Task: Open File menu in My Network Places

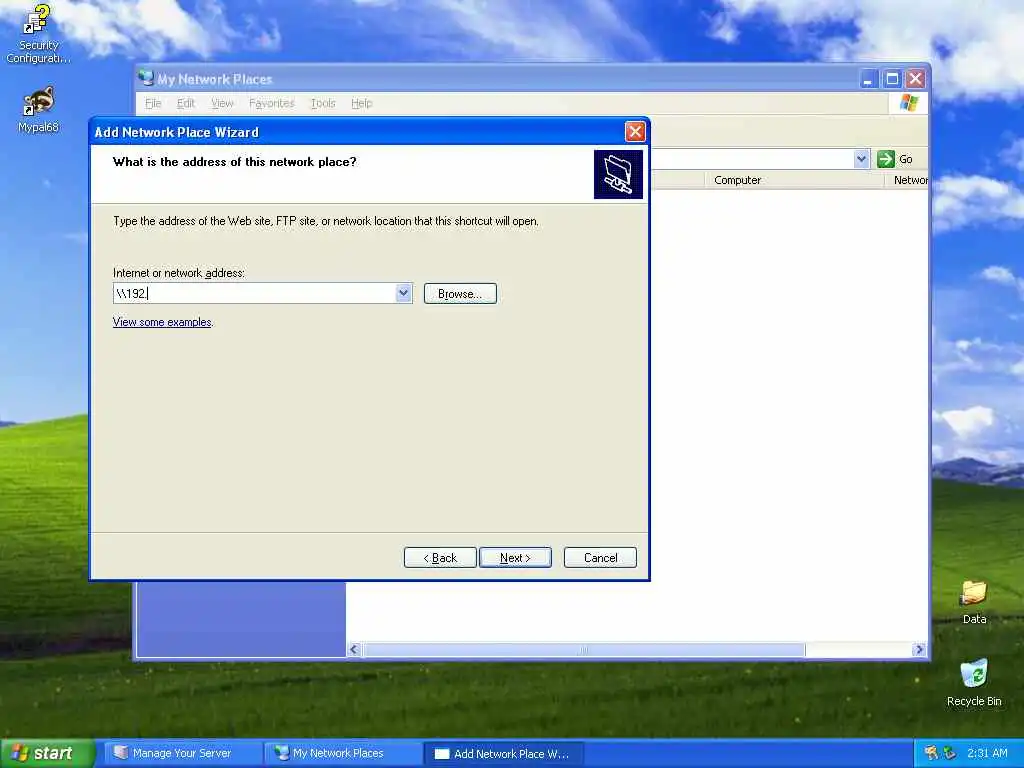Action: click(153, 103)
